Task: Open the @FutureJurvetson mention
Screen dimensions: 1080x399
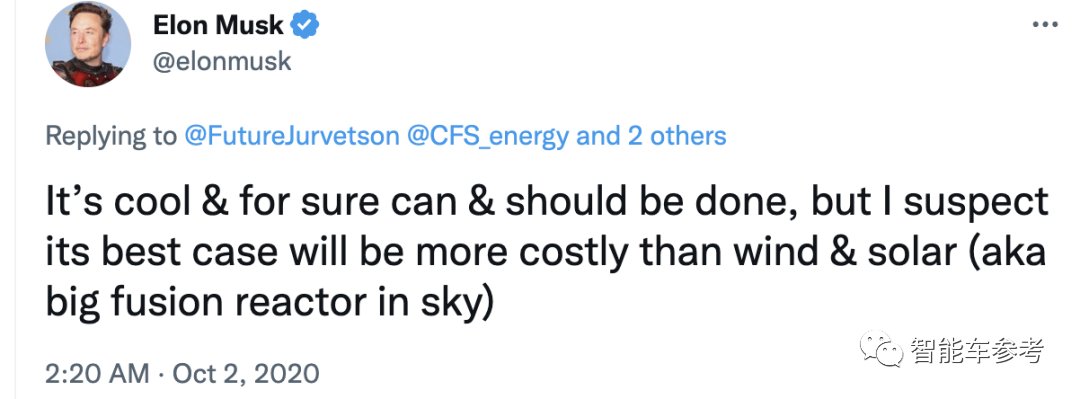Action: [291, 136]
